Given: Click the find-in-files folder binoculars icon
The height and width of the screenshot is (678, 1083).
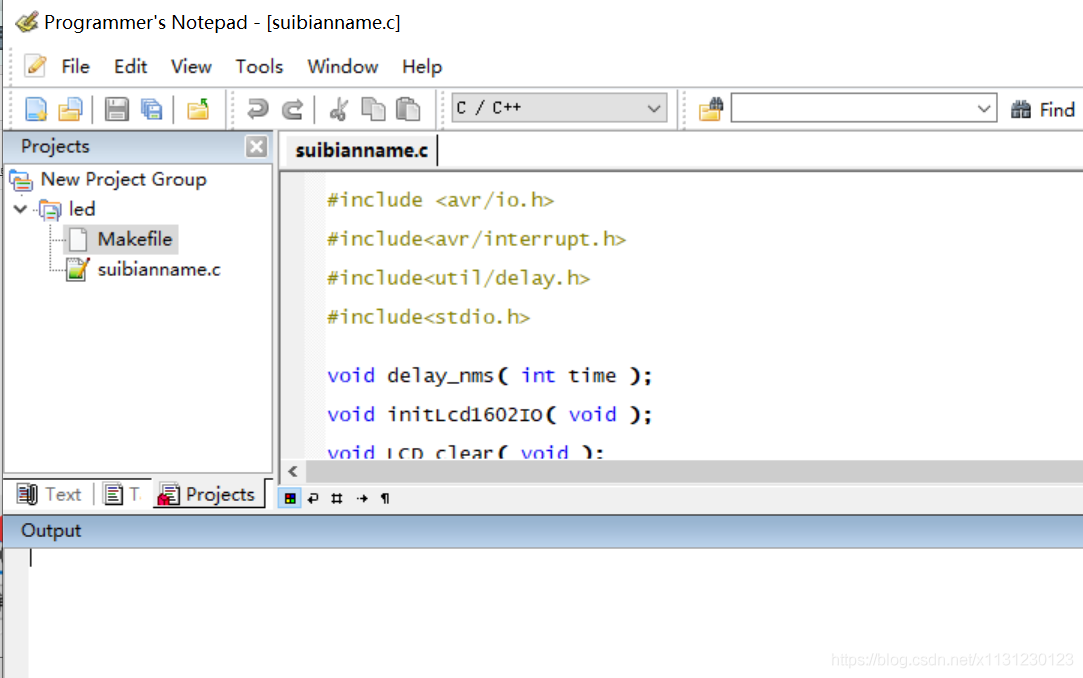Looking at the screenshot, I should pyautogui.click(x=710, y=109).
